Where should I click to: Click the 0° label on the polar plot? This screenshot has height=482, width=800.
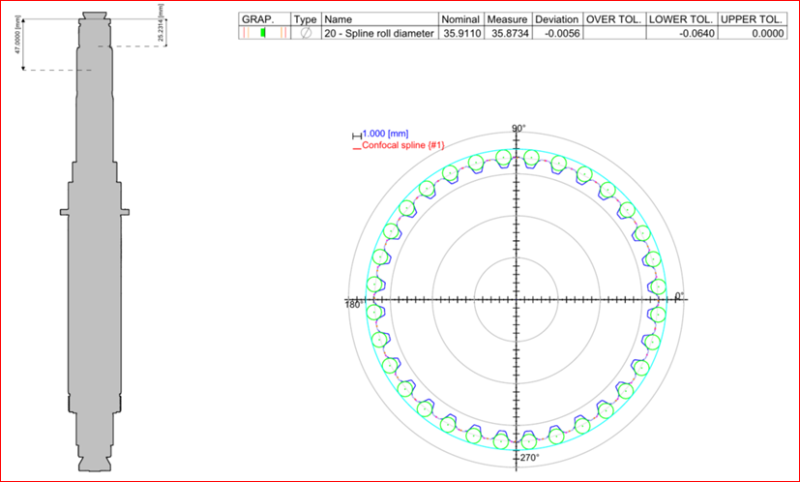[x=679, y=295]
